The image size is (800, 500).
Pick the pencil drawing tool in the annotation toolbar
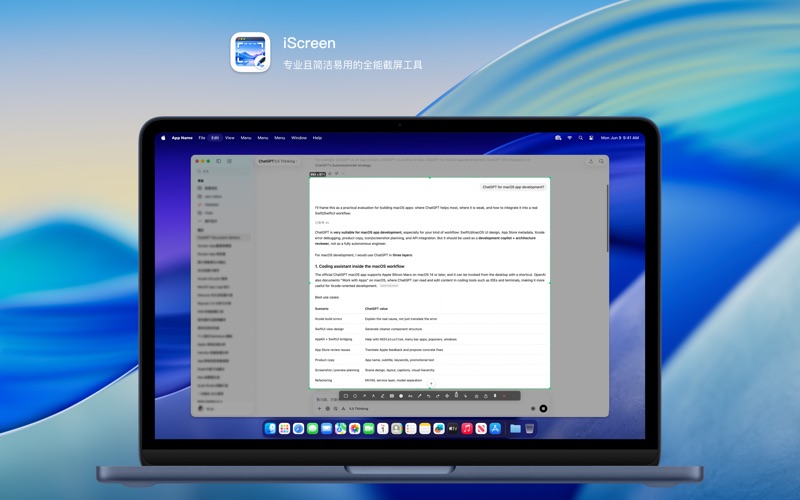click(383, 396)
